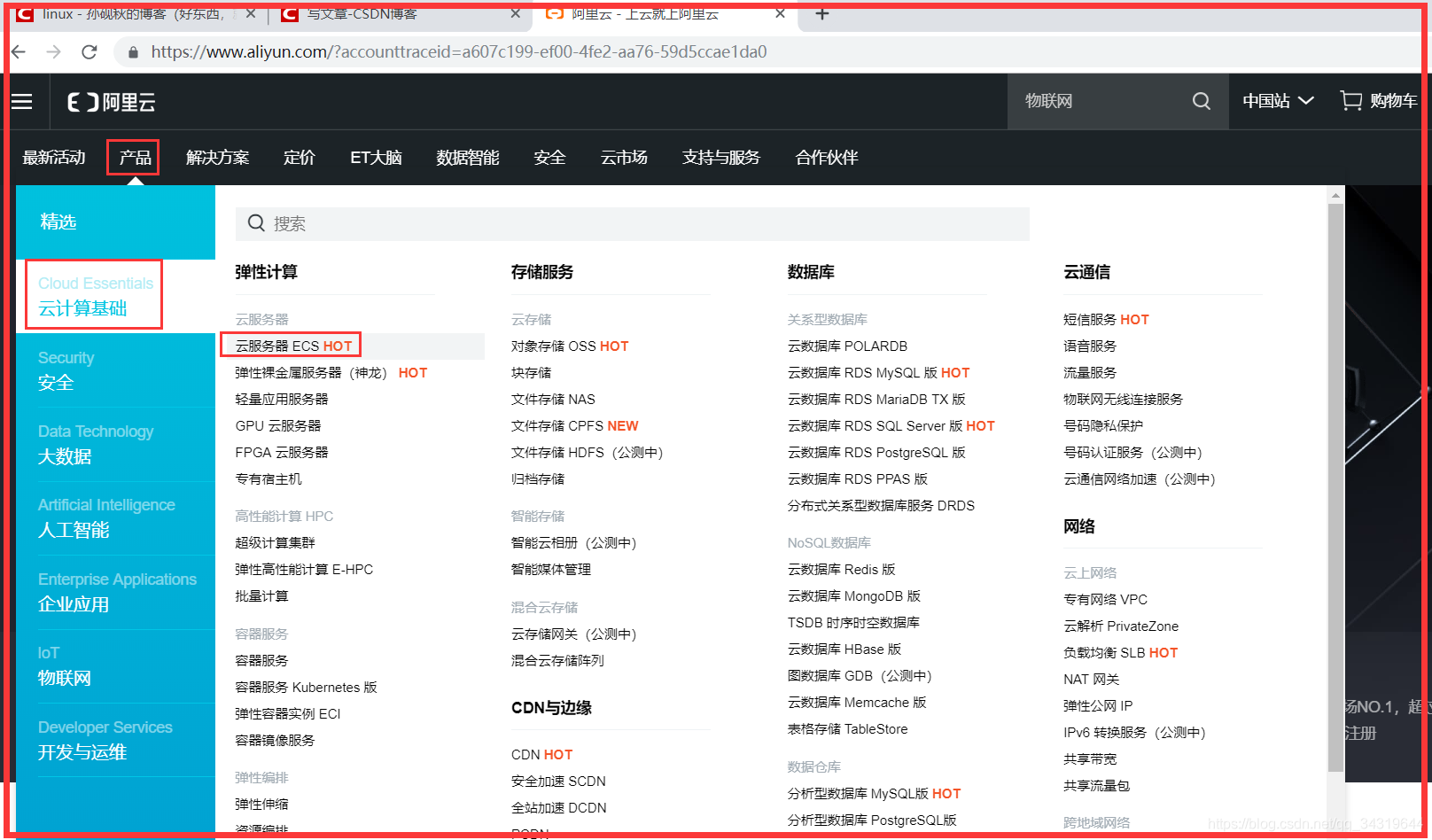
Task: Open 文件存储 NAS link
Action: point(553,399)
